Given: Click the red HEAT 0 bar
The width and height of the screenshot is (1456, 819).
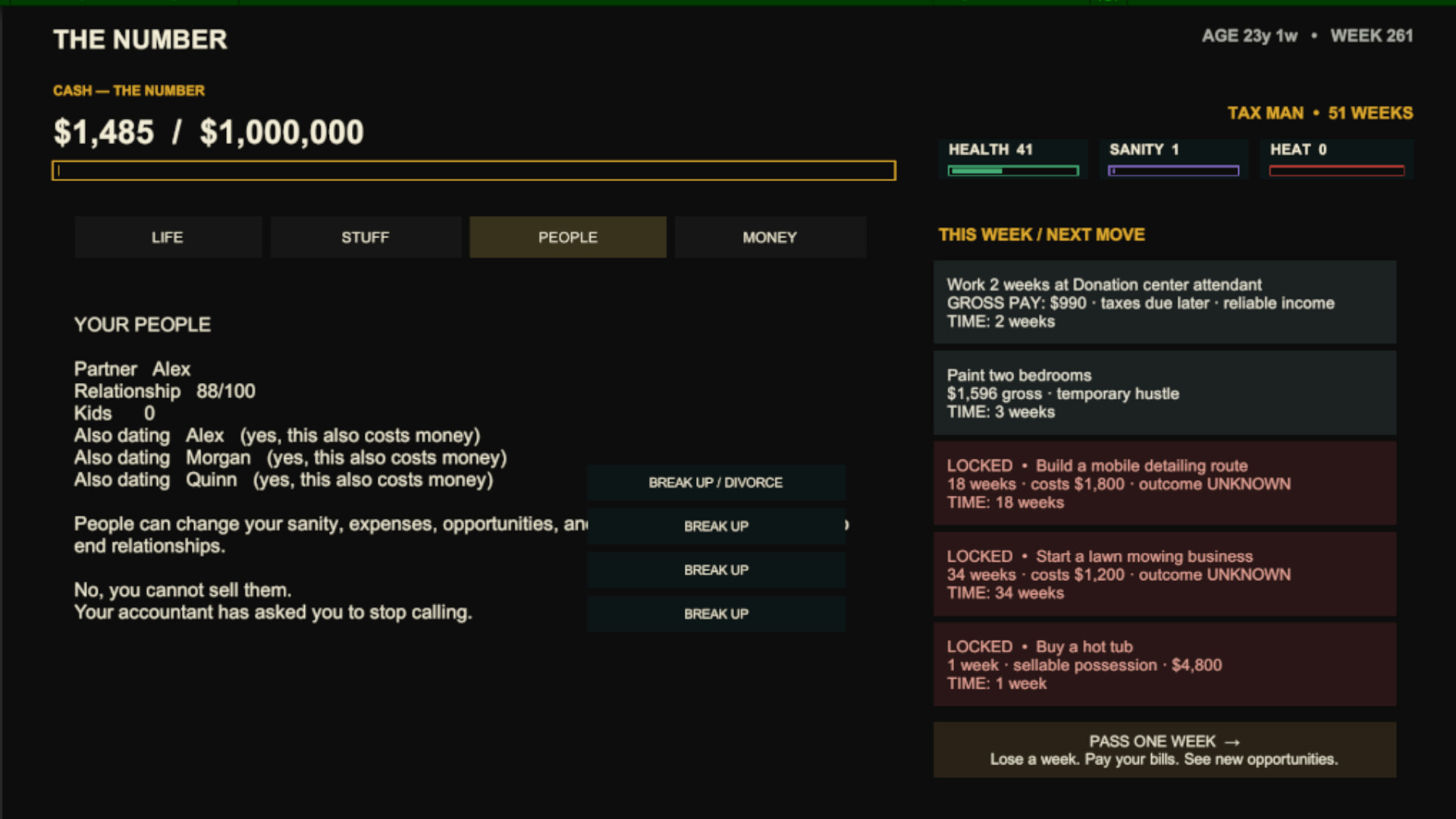Looking at the screenshot, I should pyautogui.click(x=1337, y=171).
